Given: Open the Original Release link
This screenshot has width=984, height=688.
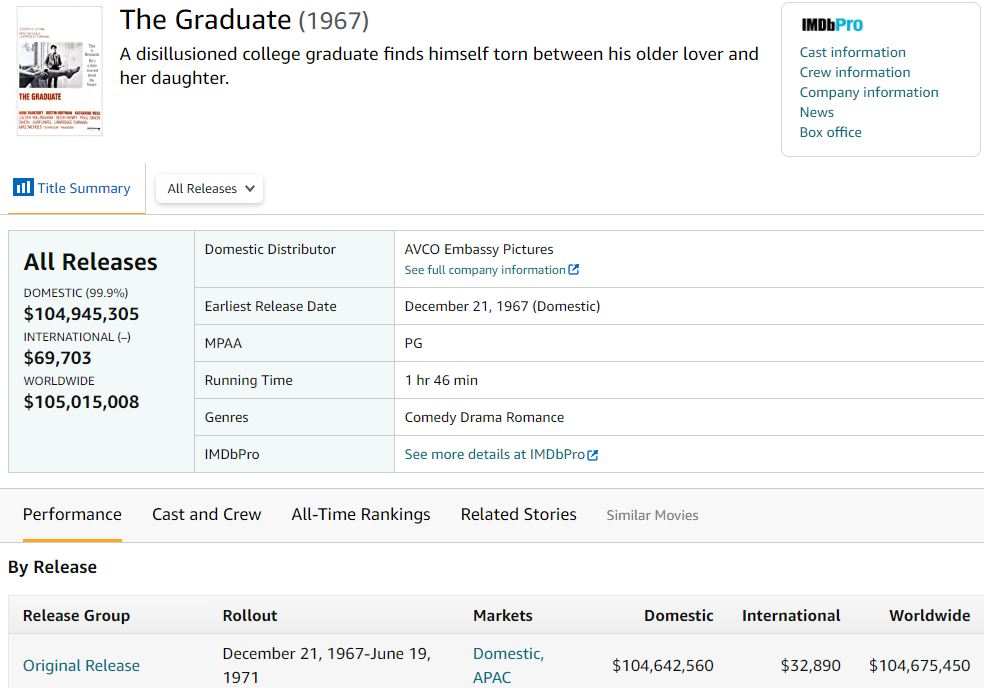Looking at the screenshot, I should pyautogui.click(x=82, y=665).
